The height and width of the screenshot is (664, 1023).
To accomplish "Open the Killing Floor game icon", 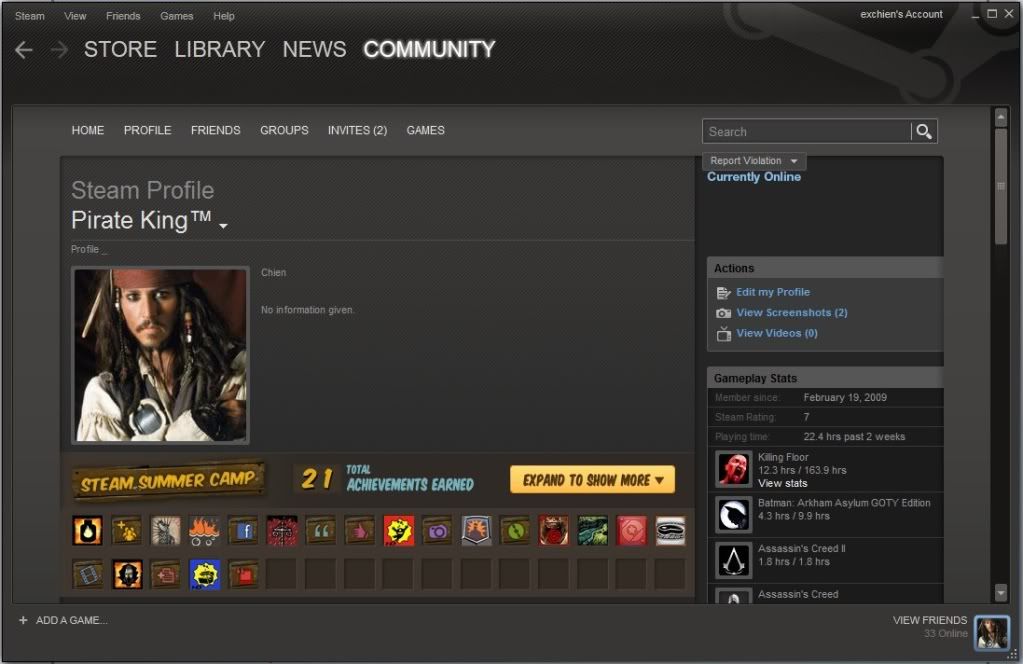I will pos(734,469).
